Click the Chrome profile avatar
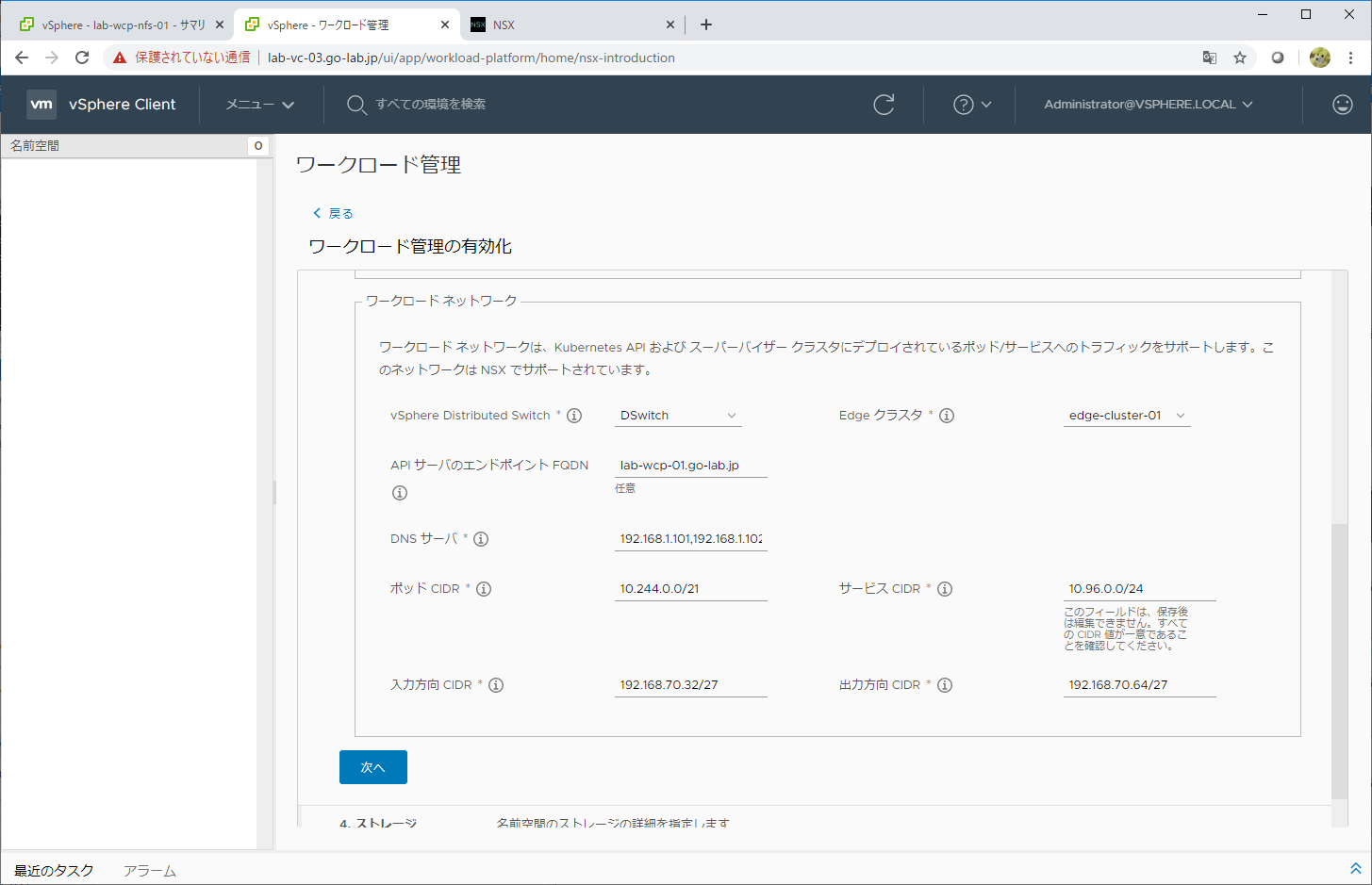Viewport: 1372px width, 885px height. click(1320, 57)
